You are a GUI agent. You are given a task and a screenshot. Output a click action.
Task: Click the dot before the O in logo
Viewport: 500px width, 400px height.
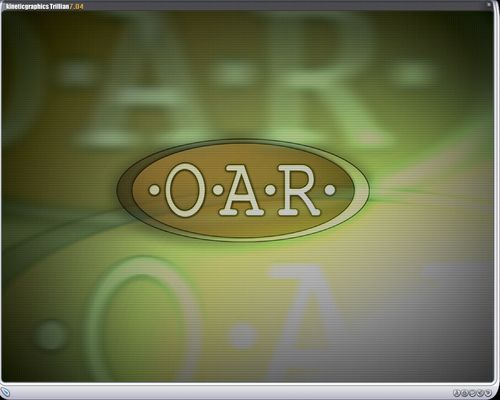coord(154,191)
